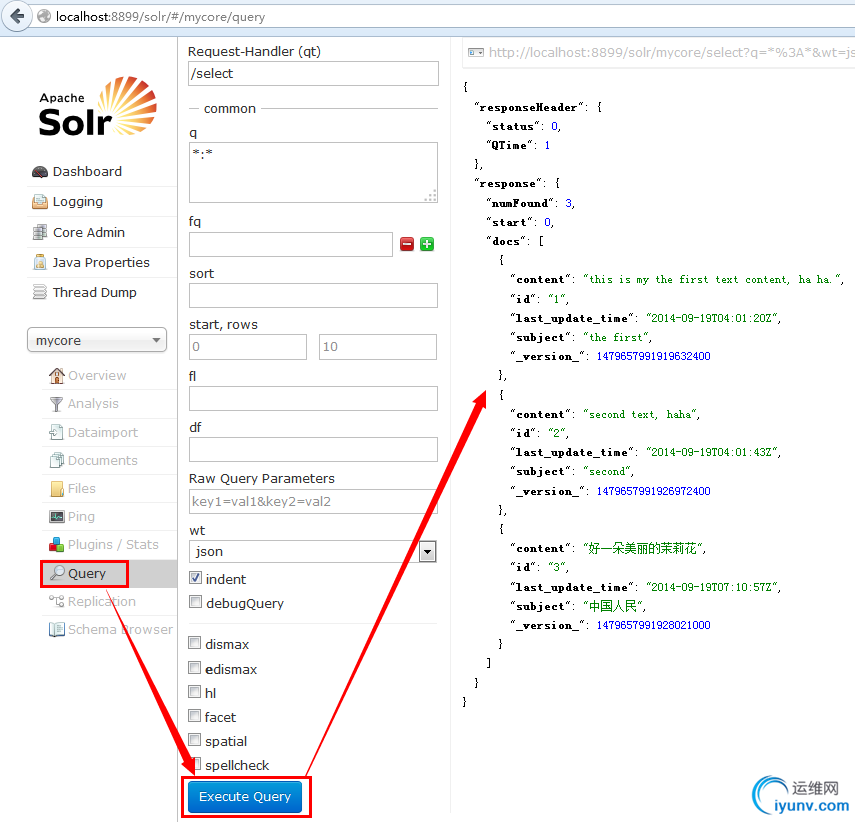
Task: Click the Documents sidebar label
Action: click(103, 460)
